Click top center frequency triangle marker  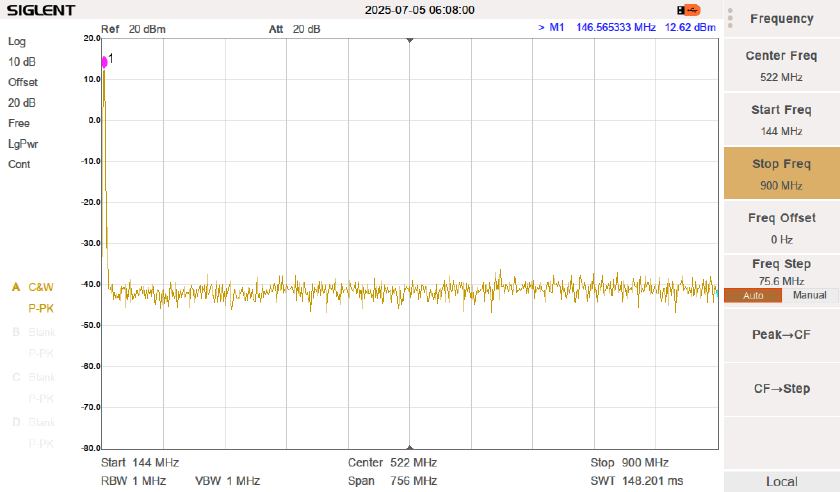click(409, 40)
